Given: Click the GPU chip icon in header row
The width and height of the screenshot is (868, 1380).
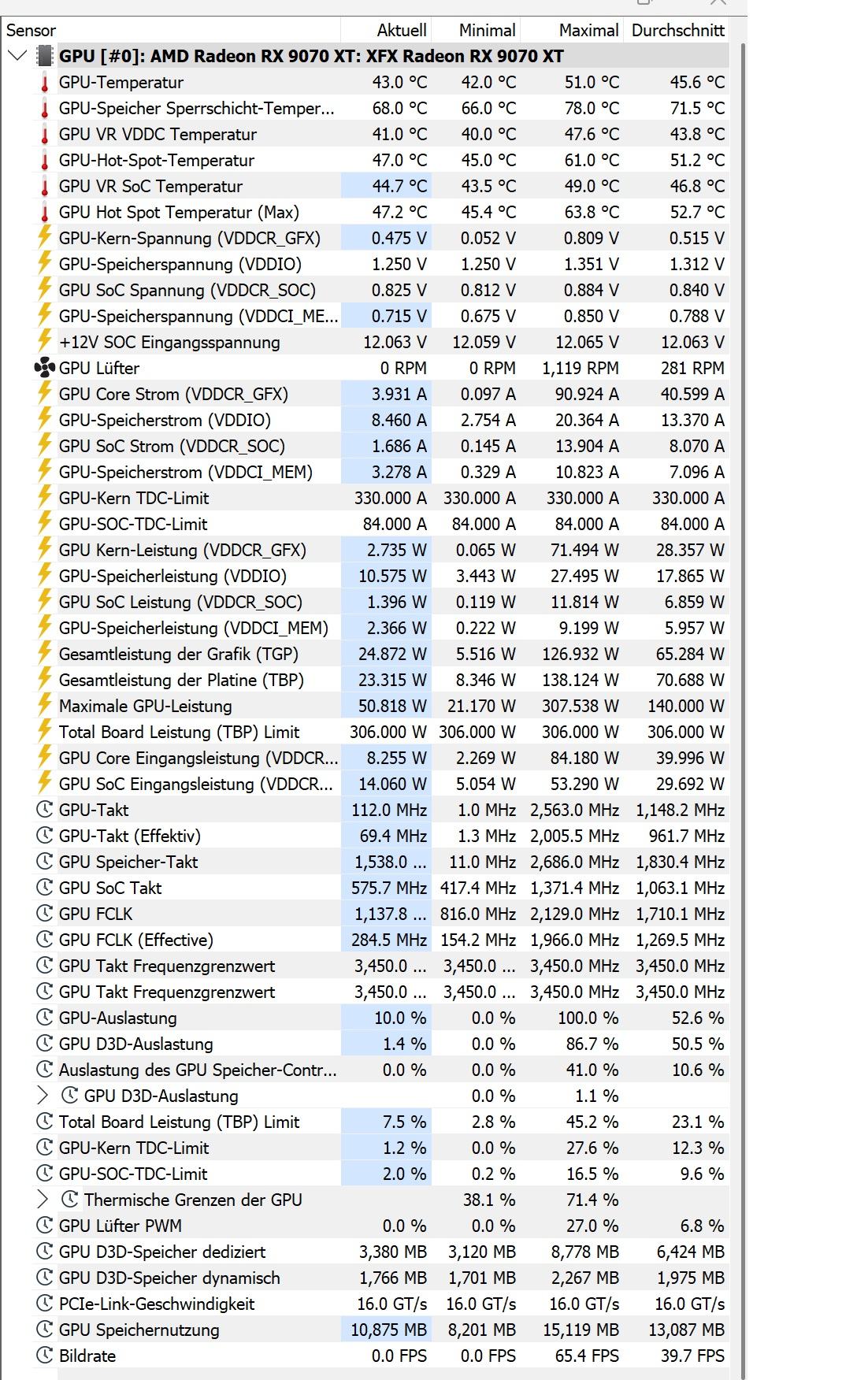Looking at the screenshot, I should 45,56.
